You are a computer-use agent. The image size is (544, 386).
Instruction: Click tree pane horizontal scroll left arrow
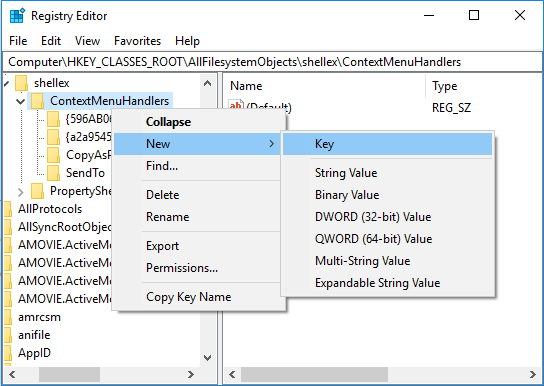coord(12,375)
